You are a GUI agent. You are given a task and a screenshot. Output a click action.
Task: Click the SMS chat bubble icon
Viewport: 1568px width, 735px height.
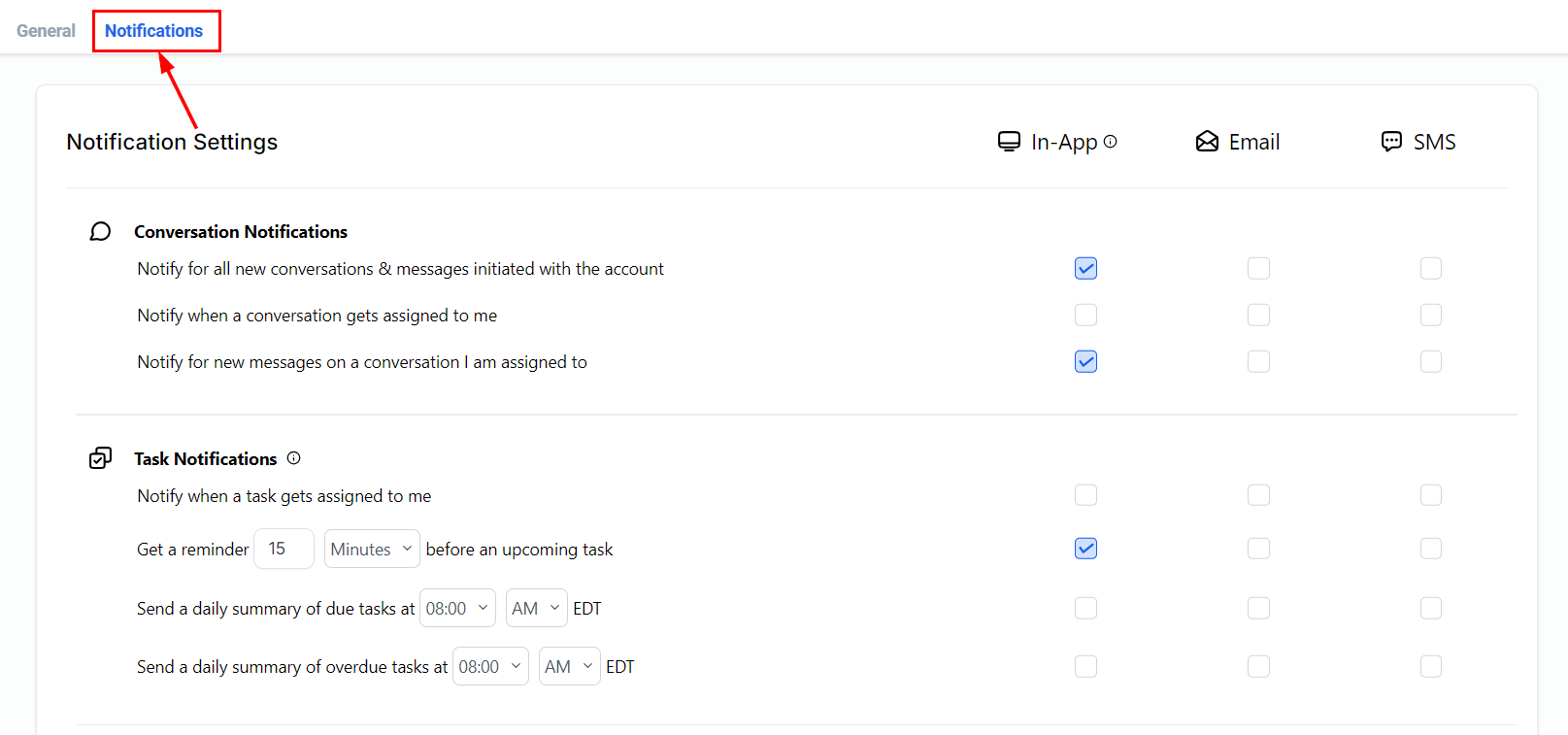[1391, 142]
